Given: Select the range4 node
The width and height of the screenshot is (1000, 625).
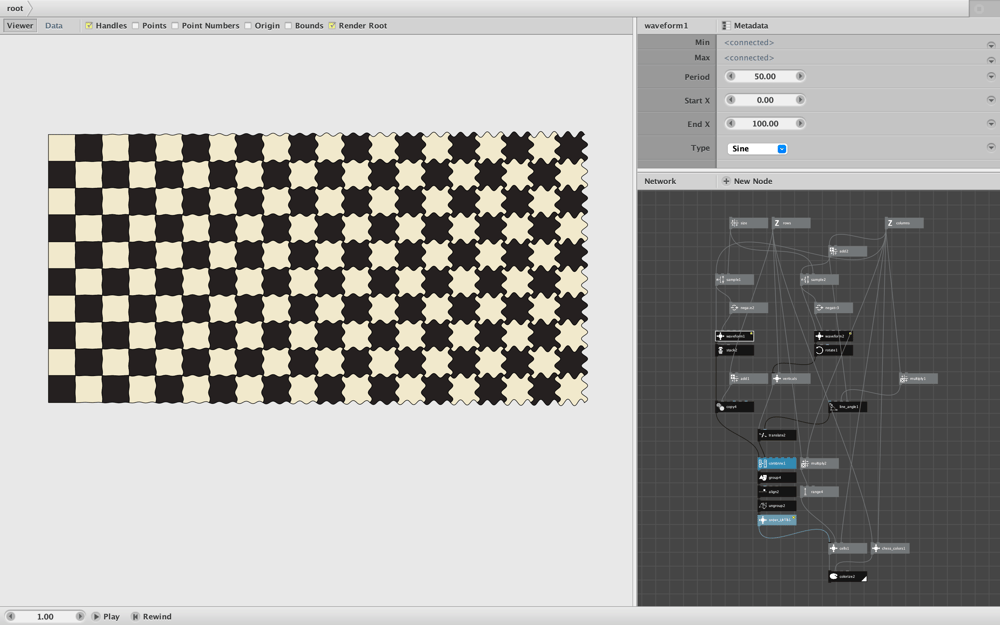Looking at the screenshot, I should click(x=819, y=492).
